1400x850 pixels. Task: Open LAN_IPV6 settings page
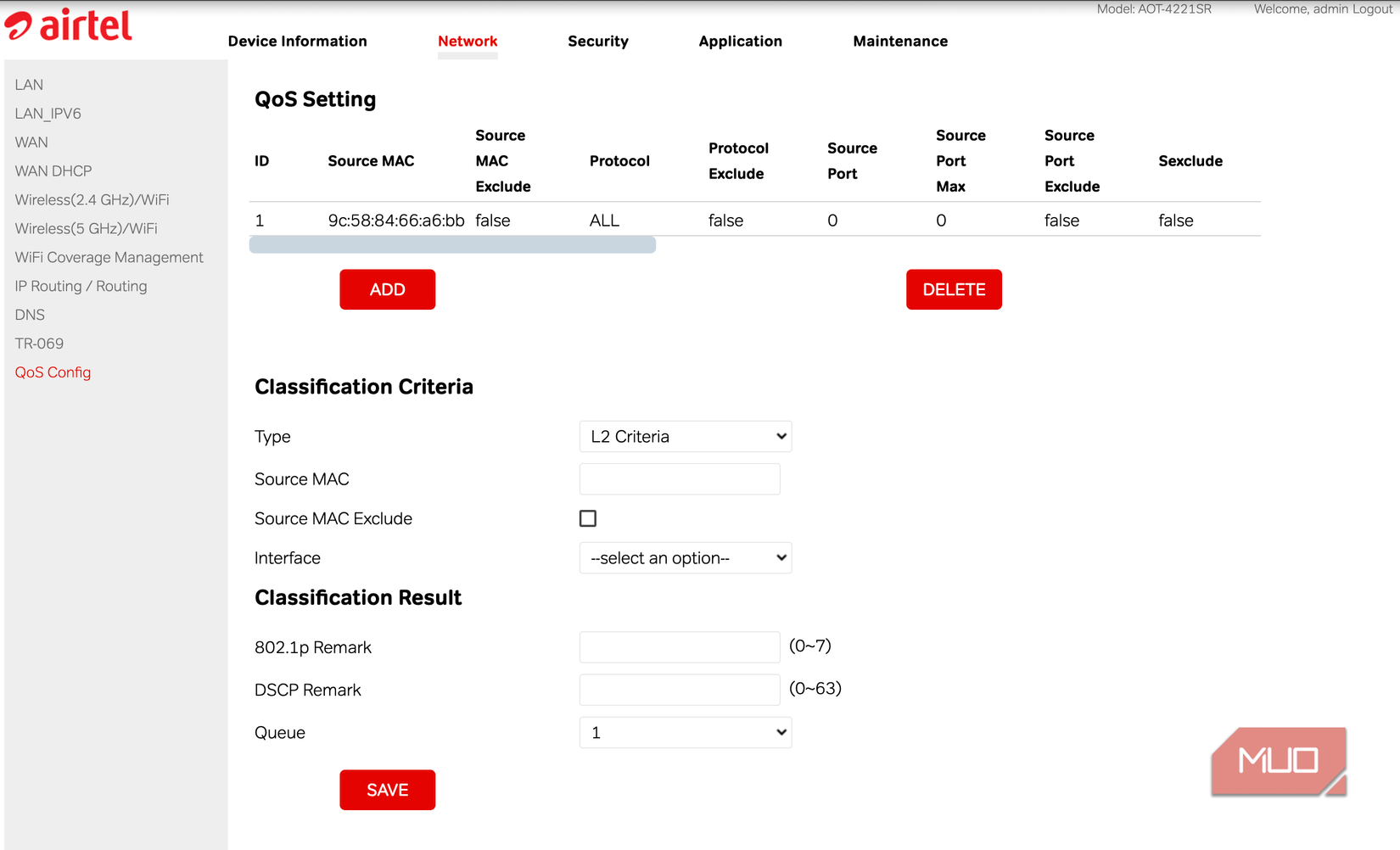click(x=48, y=114)
